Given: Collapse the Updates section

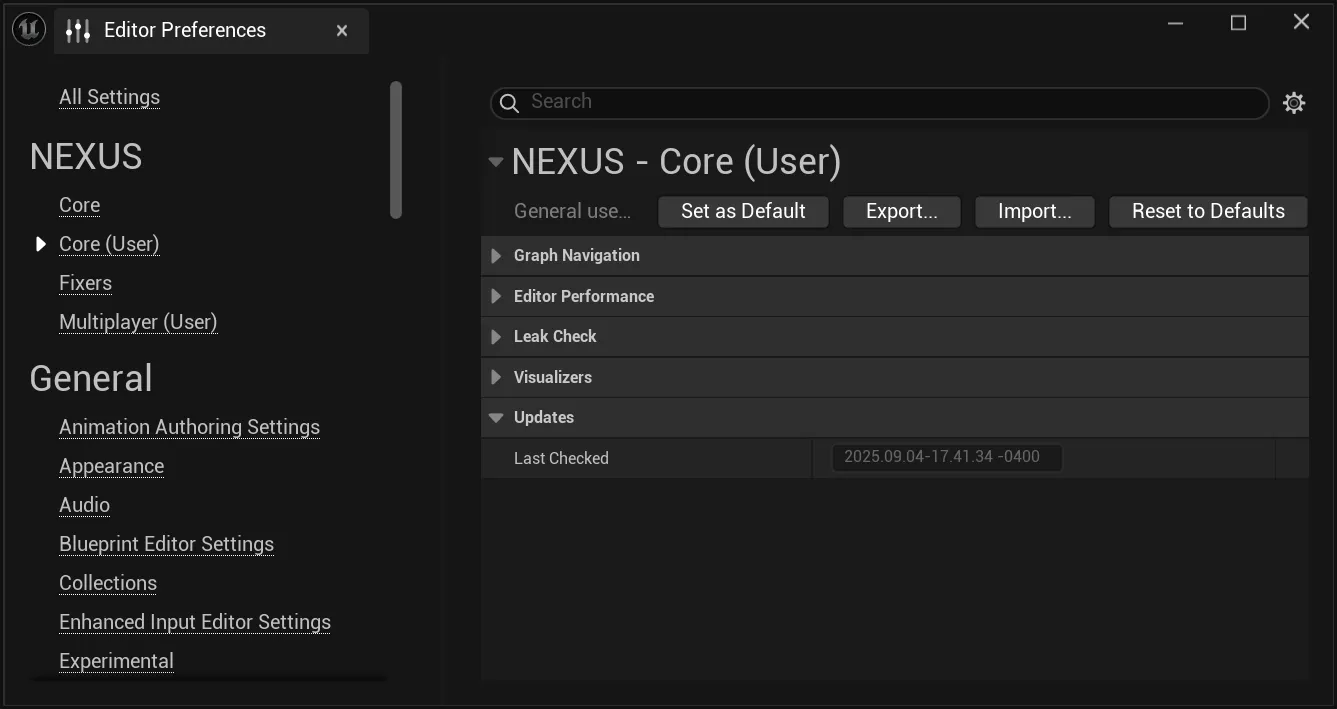Looking at the screenshot, I should pos(496,418).
